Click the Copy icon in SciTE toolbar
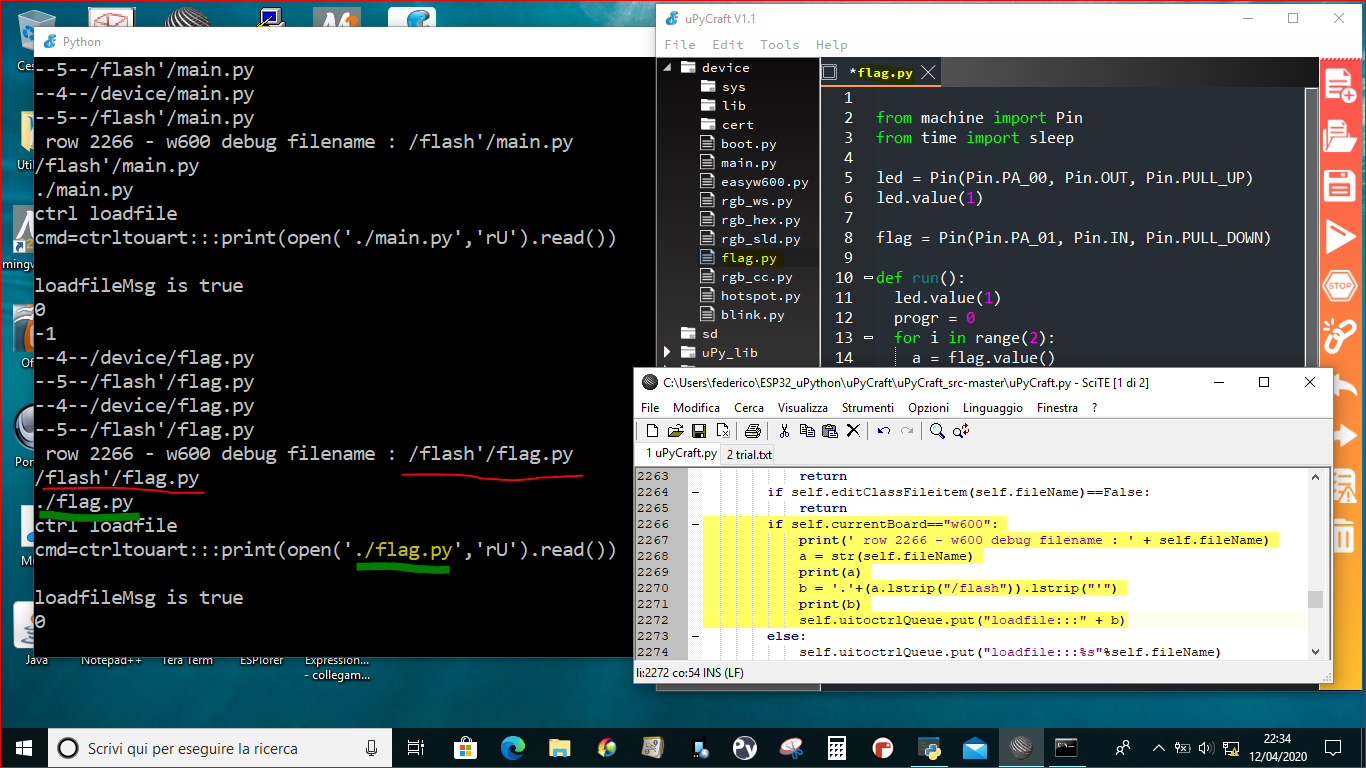Screen dimensions: 1366x768 click(x=807, y=431)
